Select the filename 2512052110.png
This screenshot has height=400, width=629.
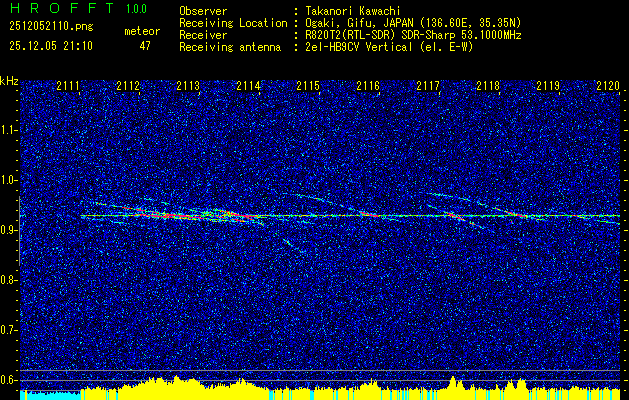pos(51,27)
